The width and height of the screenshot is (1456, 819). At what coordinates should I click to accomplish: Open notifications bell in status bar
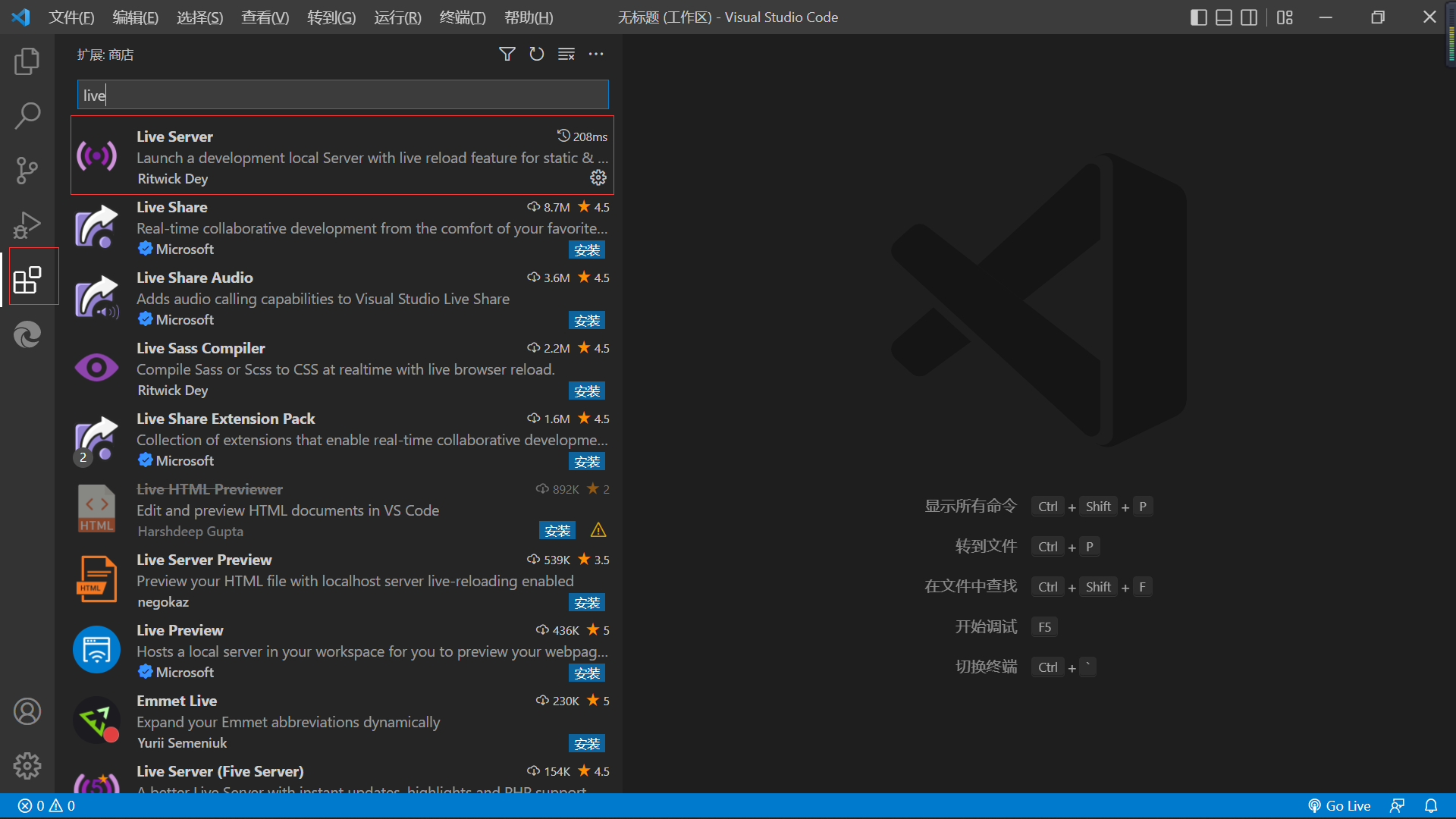pyautogui.click(x=1431, y=806)
